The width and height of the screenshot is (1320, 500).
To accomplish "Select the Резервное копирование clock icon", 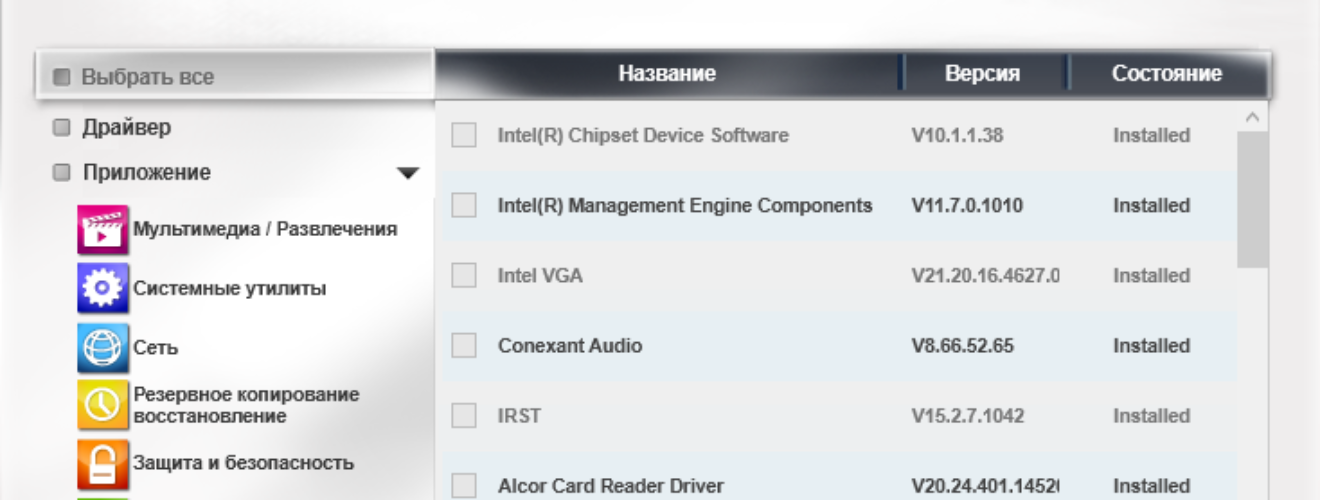I will 103,405.
